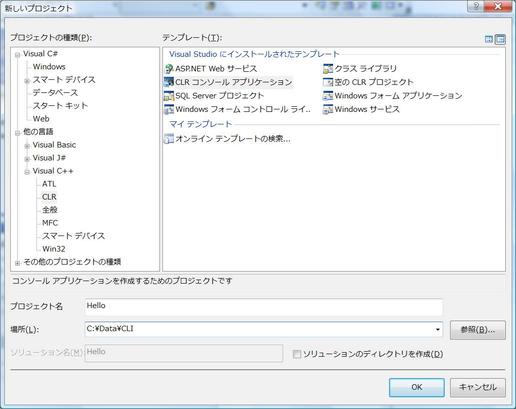Image resolution: width=516 pixels, height=409 pixels.
Task: Select 全般 under Visual C++
Action: [50, 210]
